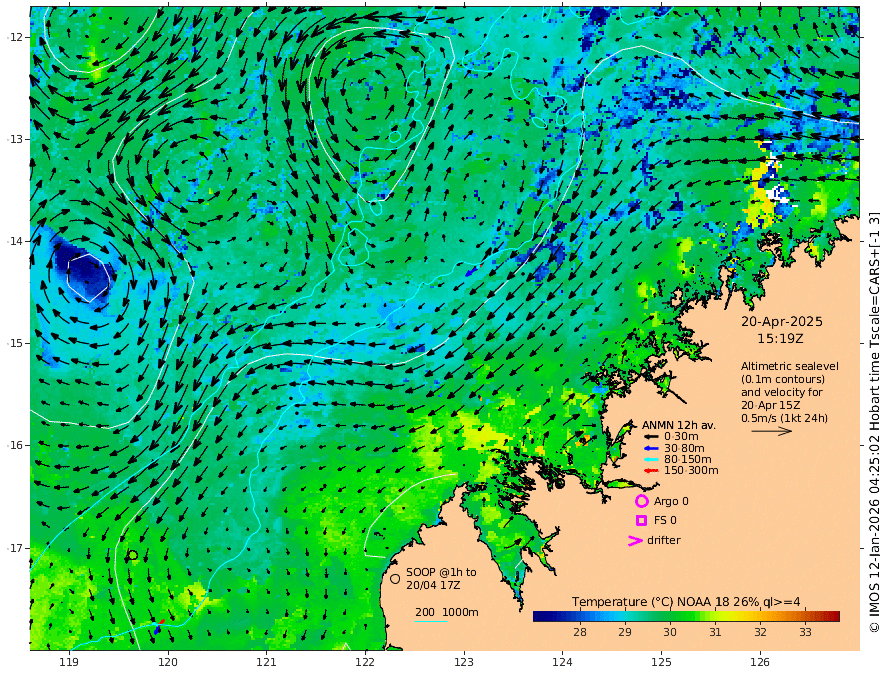Click the ANMN 12h av. legend heading
This screenshot has height=680, width=880.
click(679, 424)
